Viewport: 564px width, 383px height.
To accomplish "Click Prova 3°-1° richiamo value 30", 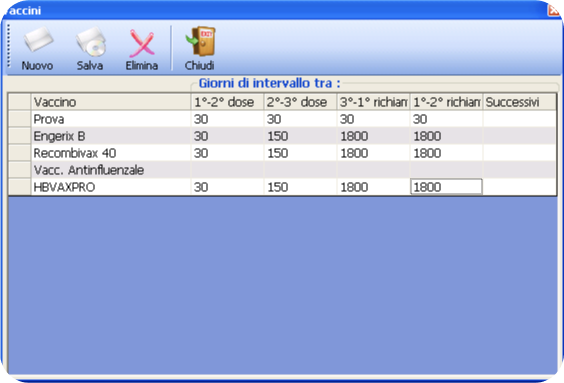I will point(373,119).
